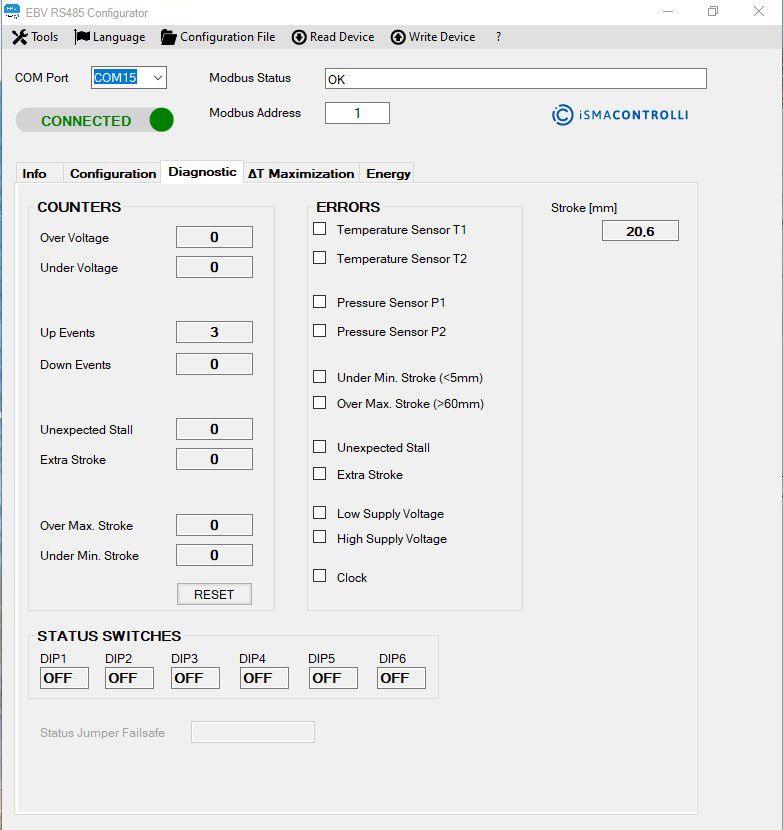This screenshot has height=830, width=783.
Task: Click the Write Device upload icon
Action: click(398, 37)
